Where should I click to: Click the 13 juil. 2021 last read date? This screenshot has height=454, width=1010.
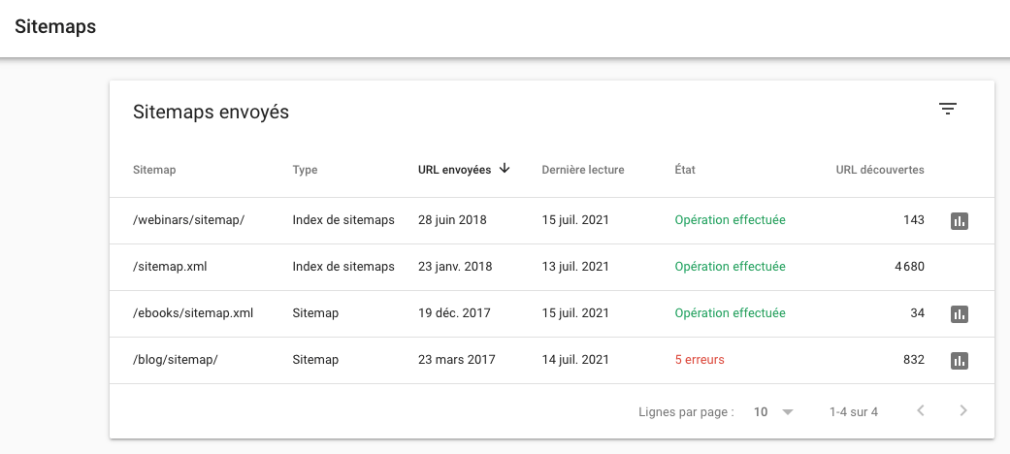(575, 267)
